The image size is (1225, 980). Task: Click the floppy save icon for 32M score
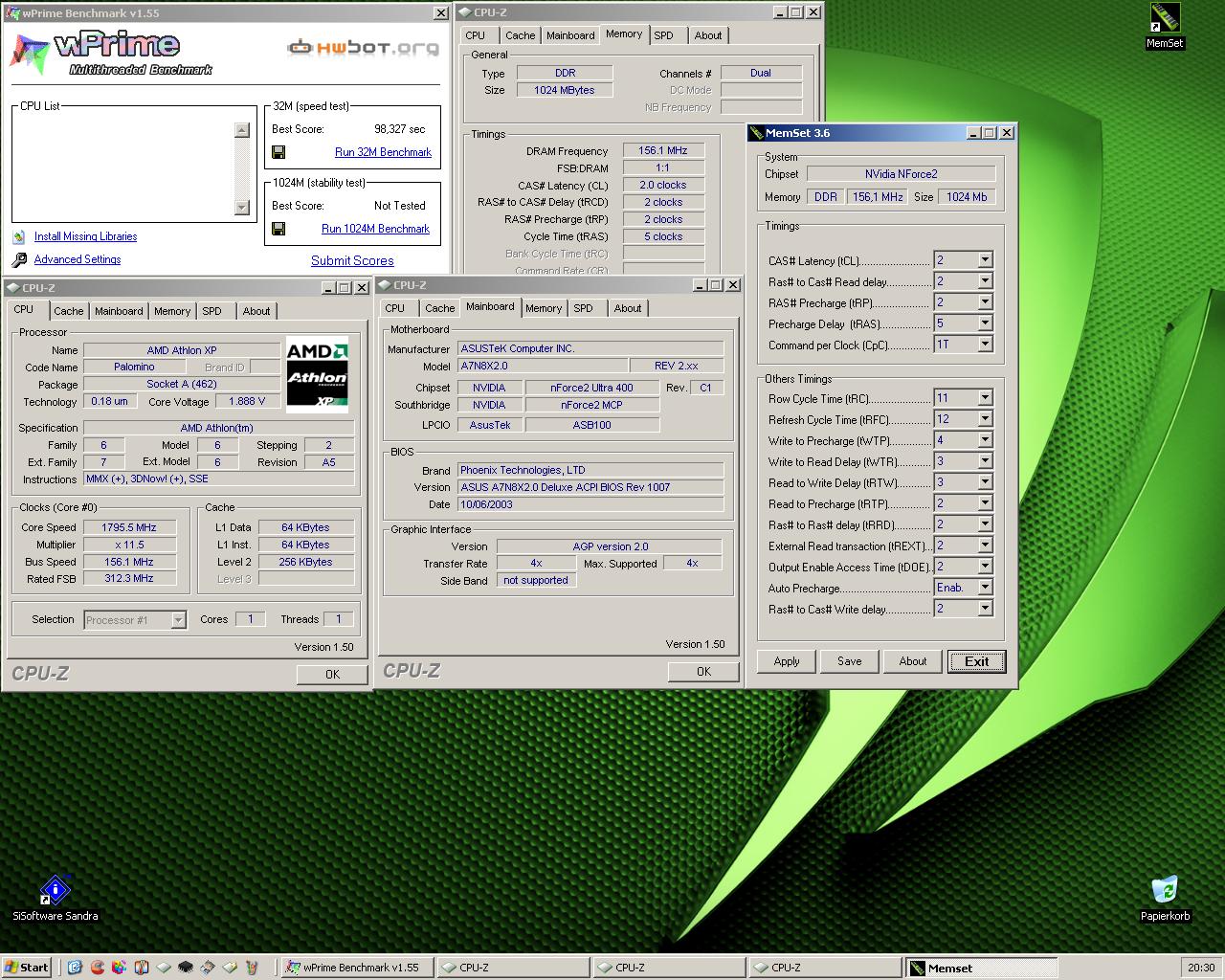click(278, 152)
